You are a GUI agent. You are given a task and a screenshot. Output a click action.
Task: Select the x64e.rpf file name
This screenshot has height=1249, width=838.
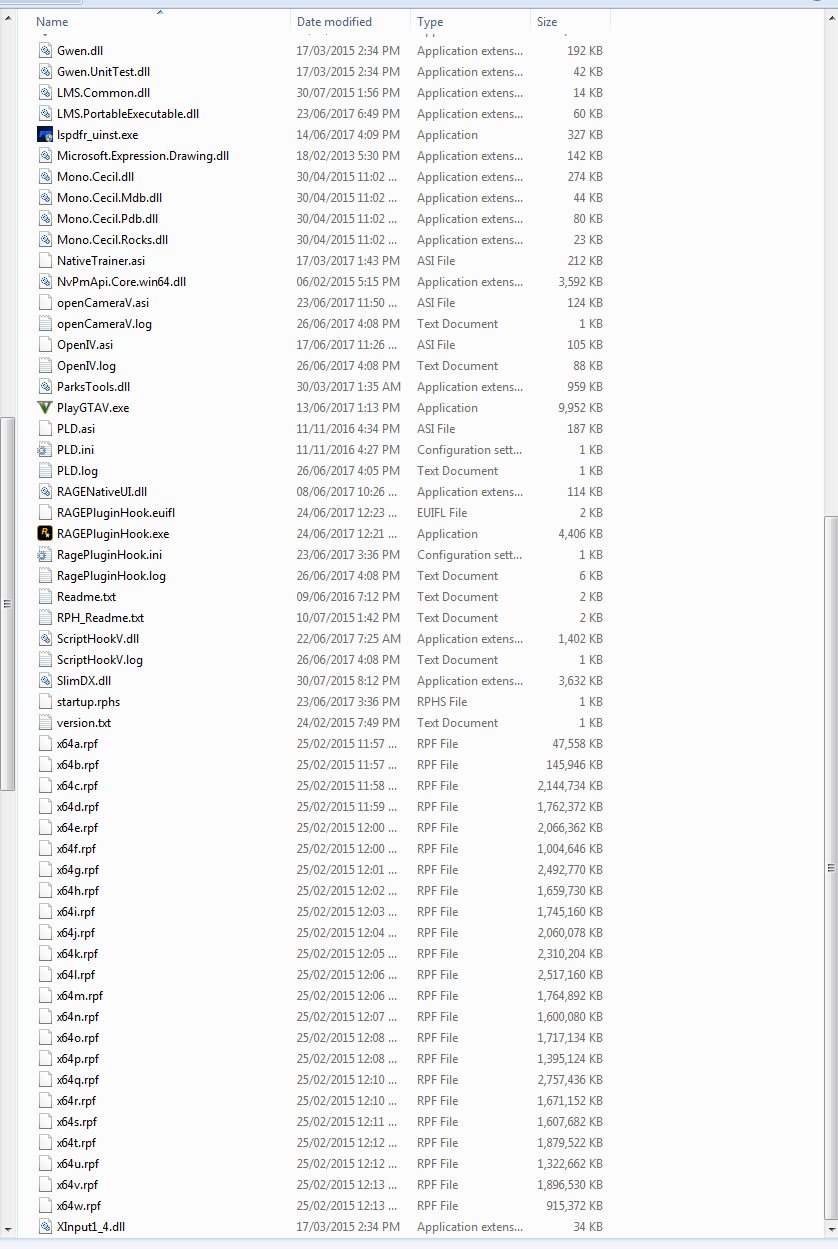tap(78, 827)
